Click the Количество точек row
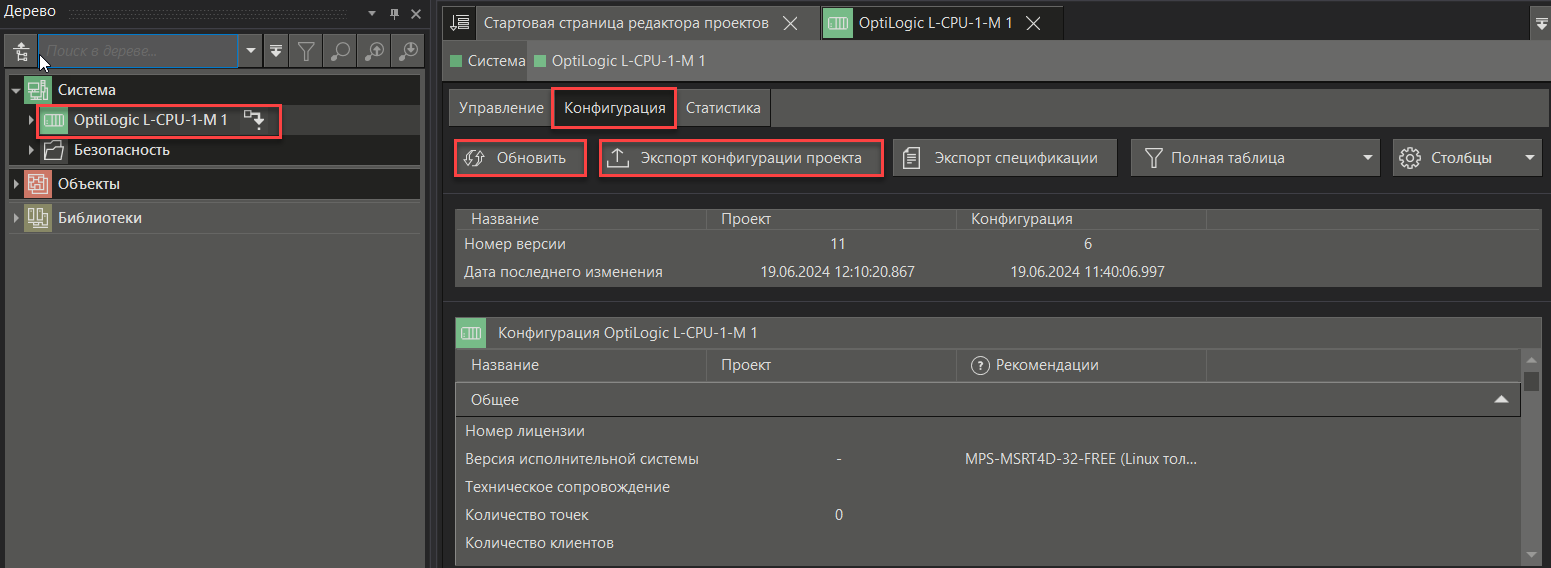Screen dimensions: 1551x568 [988, 515]
